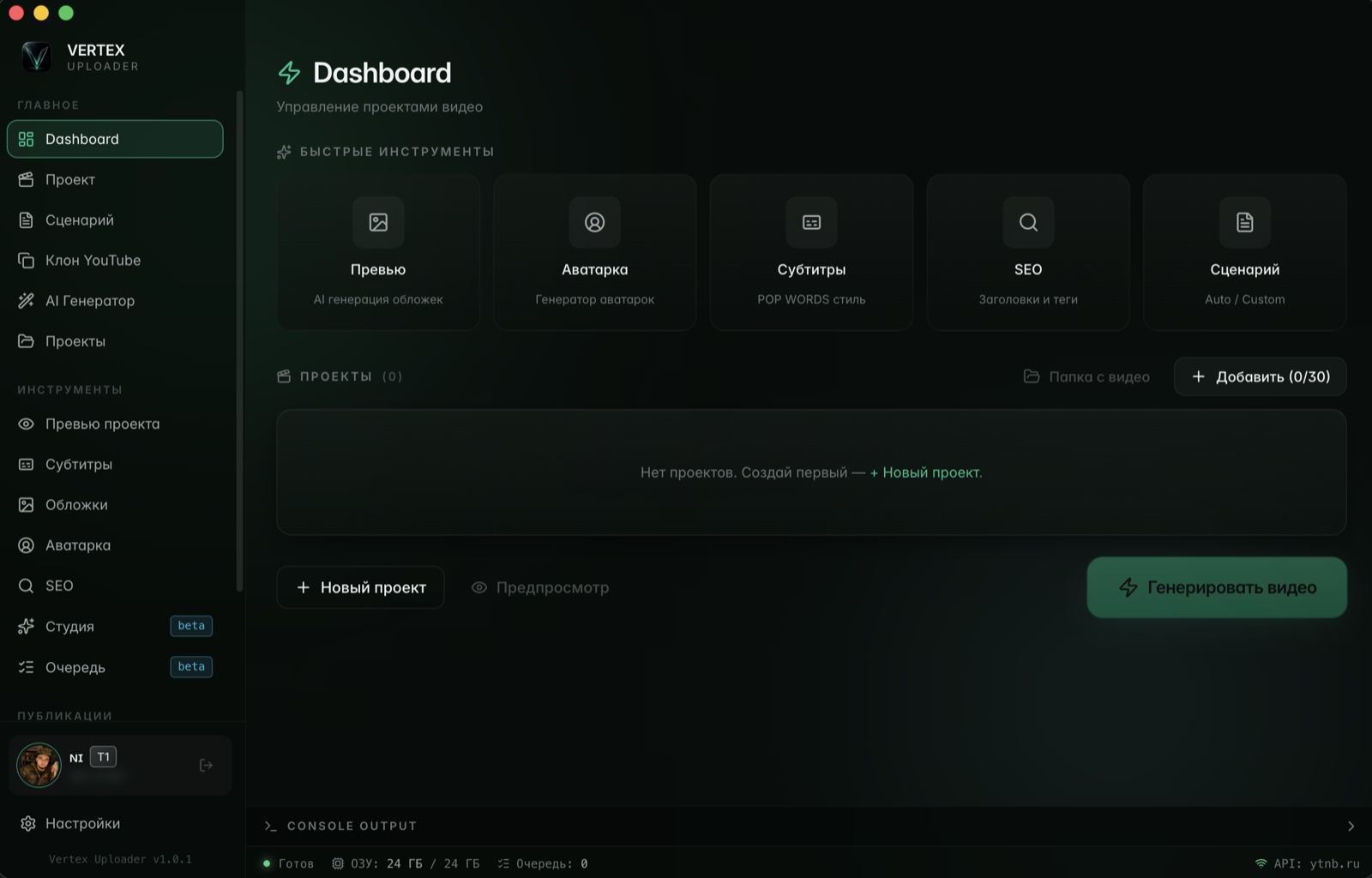Click the CONSOLE OUTPUT header label

352,826
